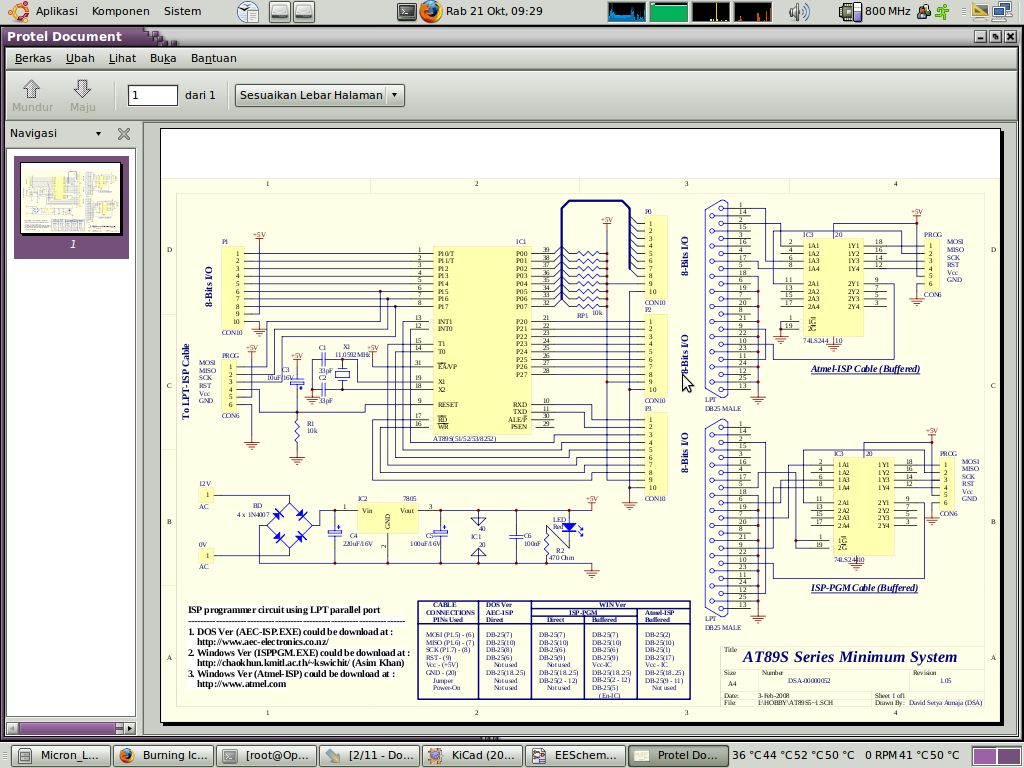Click the yellow display tray icon

980,11
